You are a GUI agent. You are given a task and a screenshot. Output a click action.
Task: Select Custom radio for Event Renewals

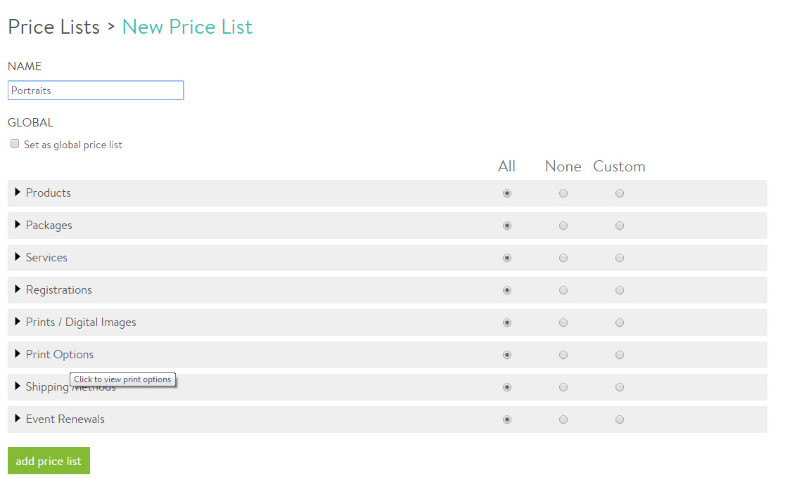point(619,419)
